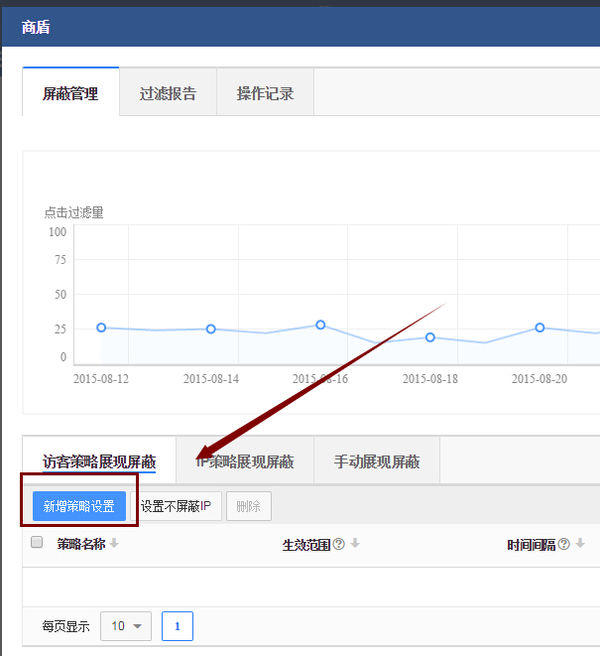Screen dimensions: 600x656
Task: Click sort arrow next to 策略名称
Action: point(114,544)
